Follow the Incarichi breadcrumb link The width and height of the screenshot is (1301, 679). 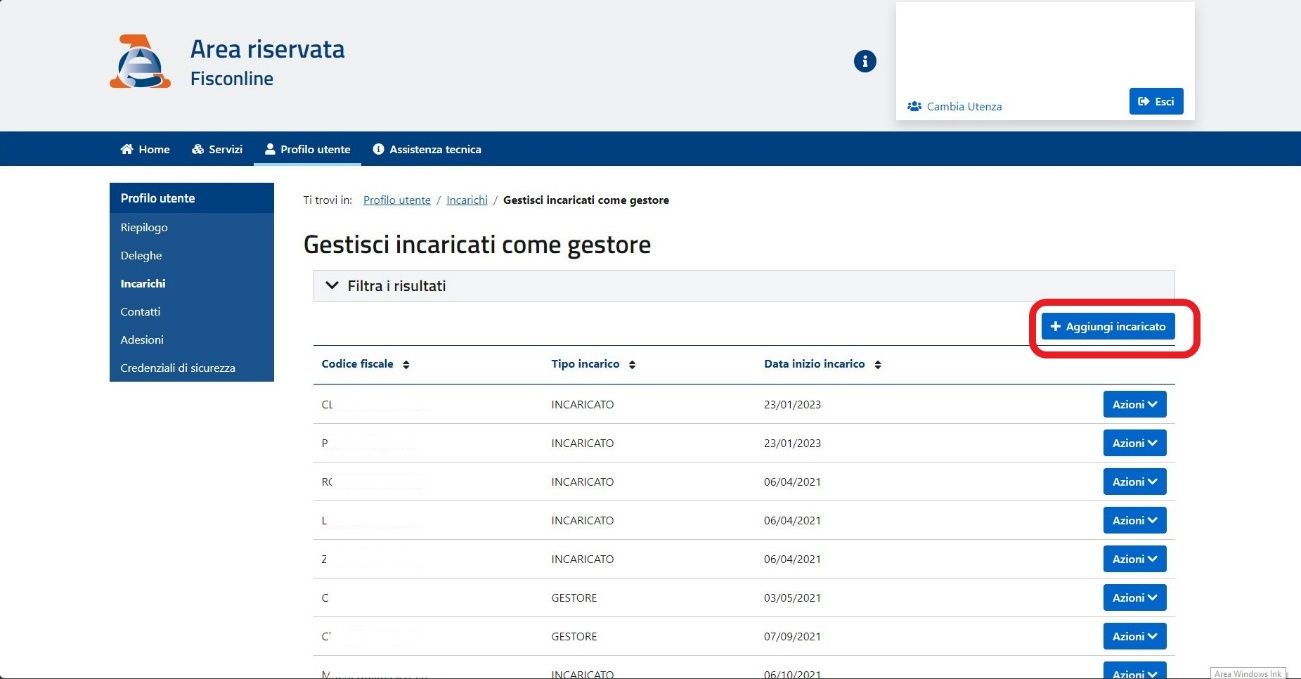(x=467, y=200)
